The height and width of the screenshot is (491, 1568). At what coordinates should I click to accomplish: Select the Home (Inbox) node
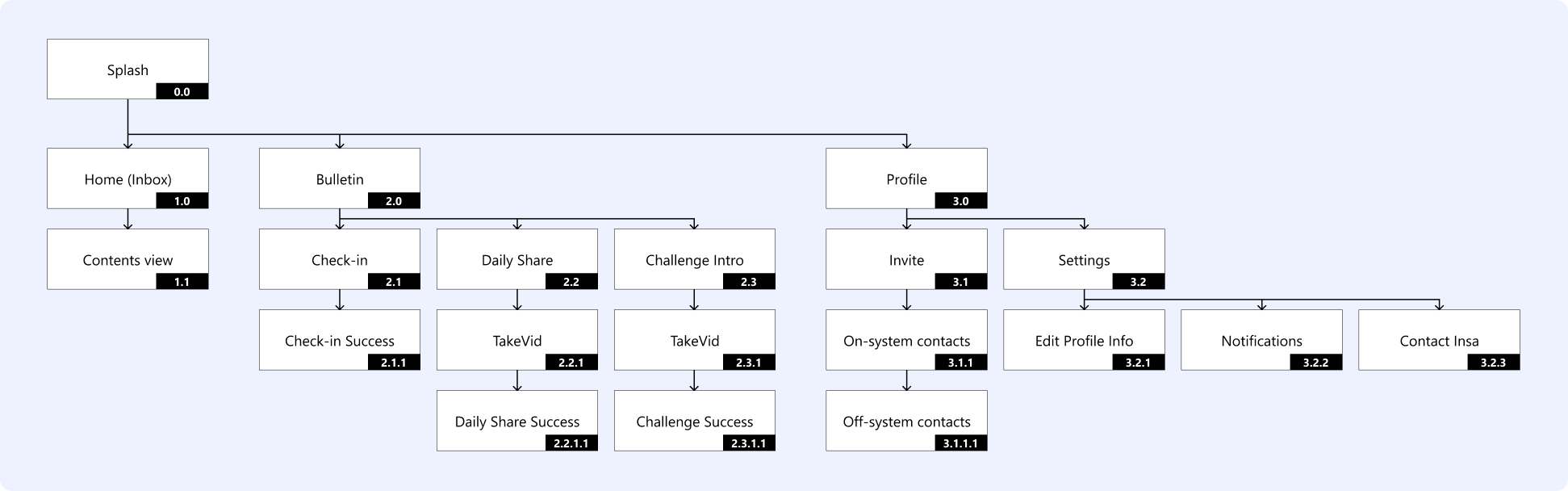click(128, 178)
